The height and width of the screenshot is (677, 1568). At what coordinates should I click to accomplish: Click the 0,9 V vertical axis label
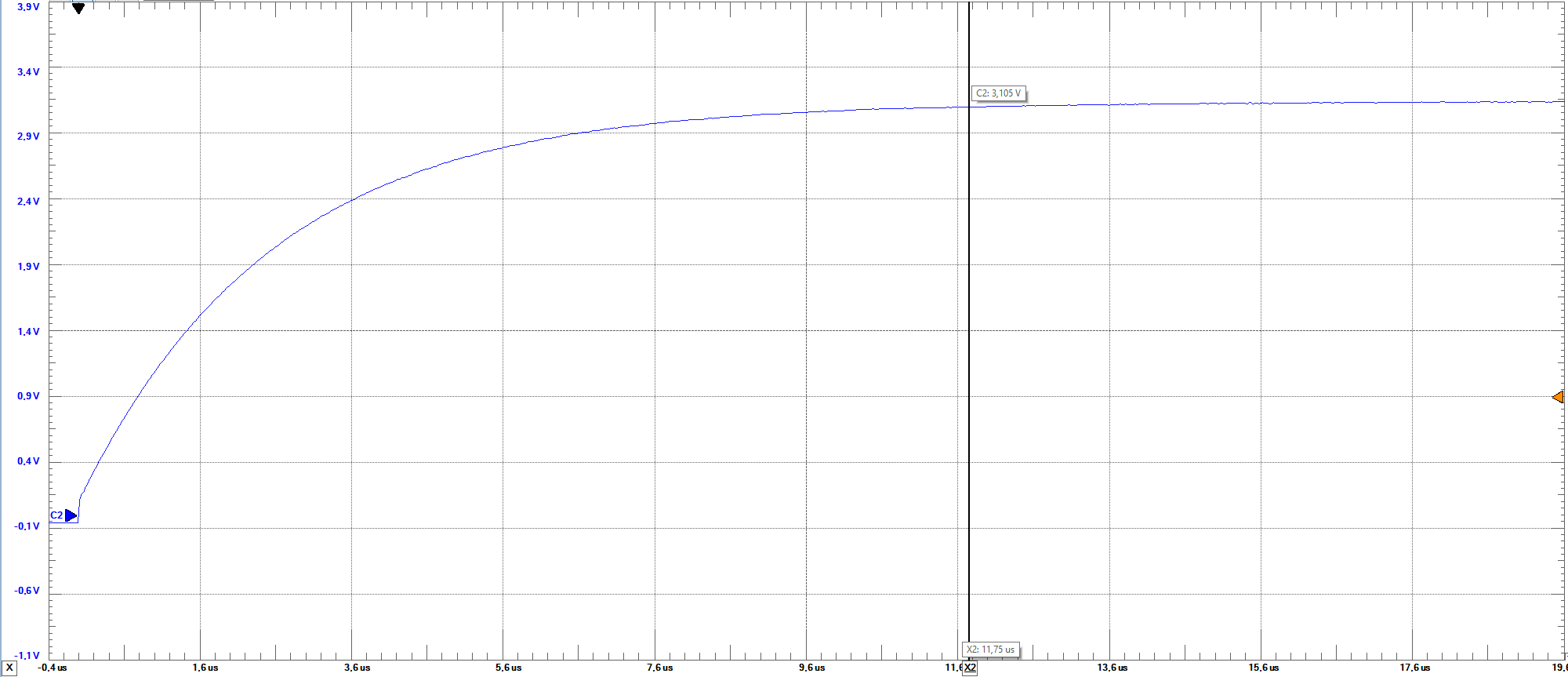coord(28,396)
